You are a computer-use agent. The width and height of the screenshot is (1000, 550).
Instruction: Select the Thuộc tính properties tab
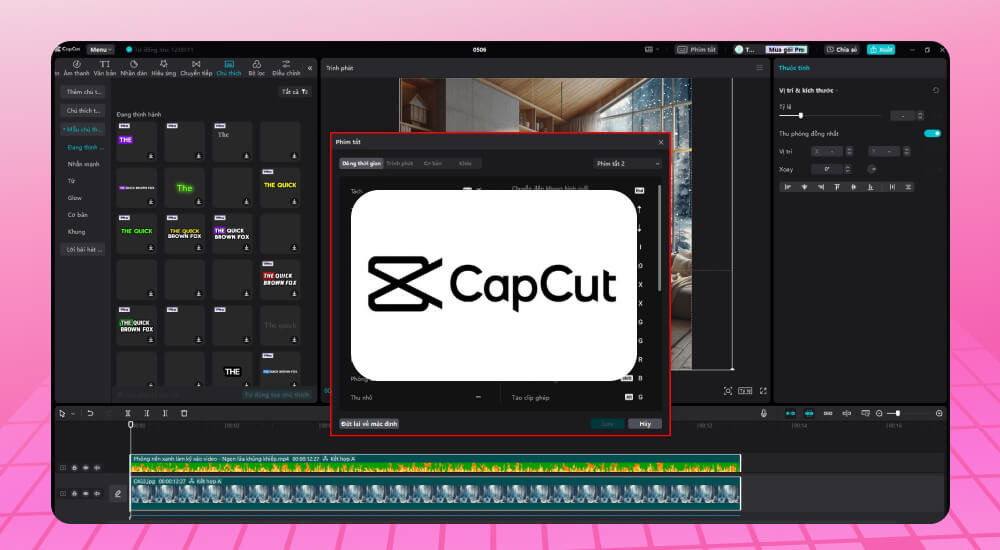tap(794, 68)
